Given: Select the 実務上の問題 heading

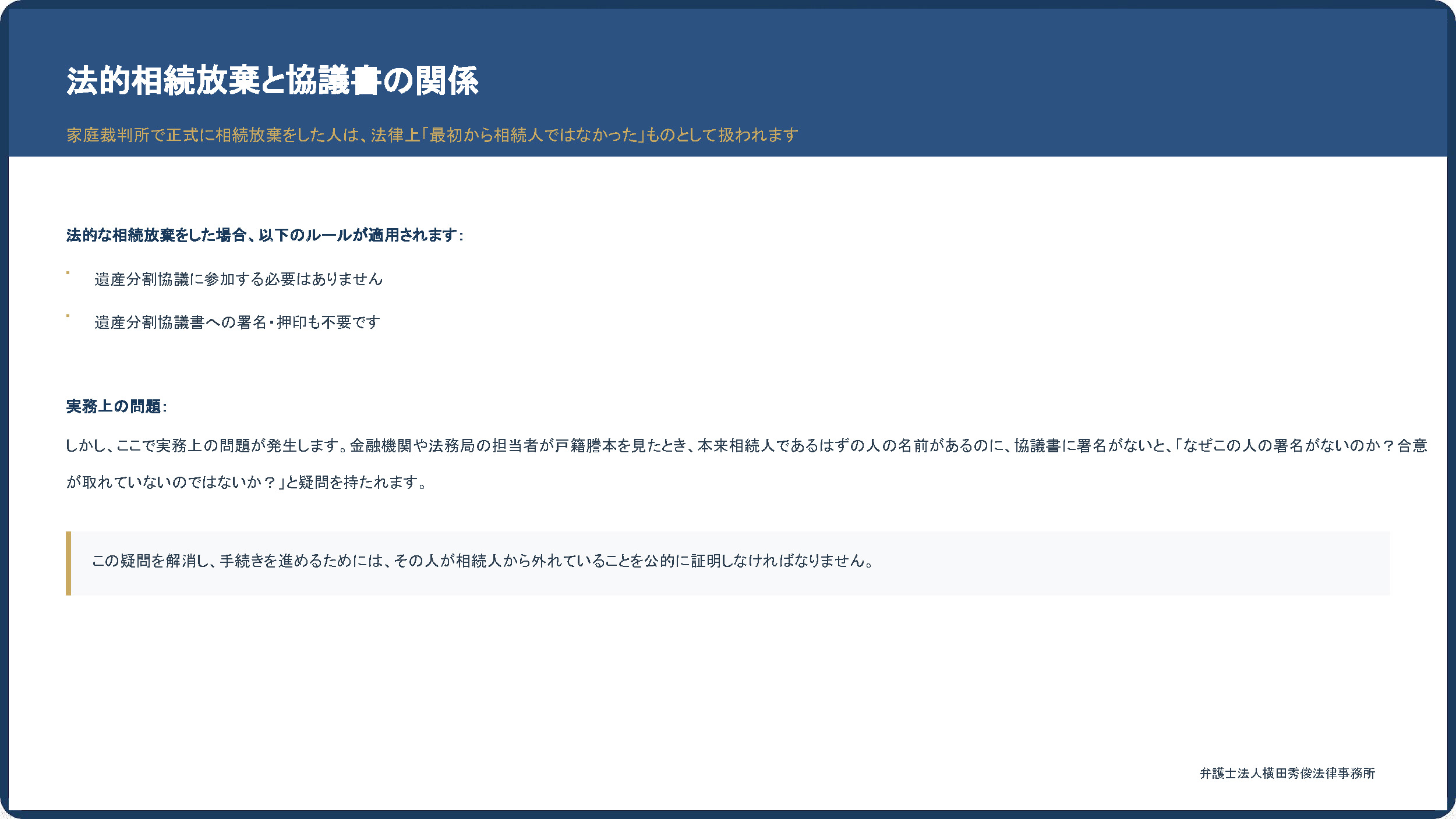Looking at the screenshot, I should point(116,406).
